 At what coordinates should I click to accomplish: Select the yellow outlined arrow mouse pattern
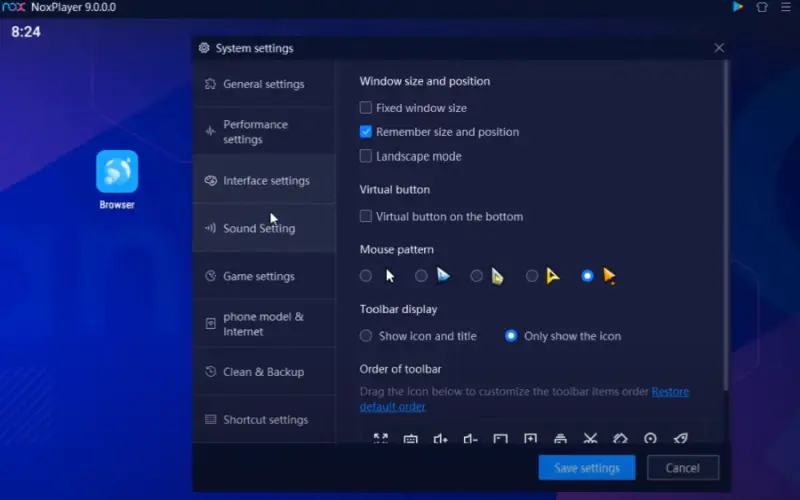(532, 276)
